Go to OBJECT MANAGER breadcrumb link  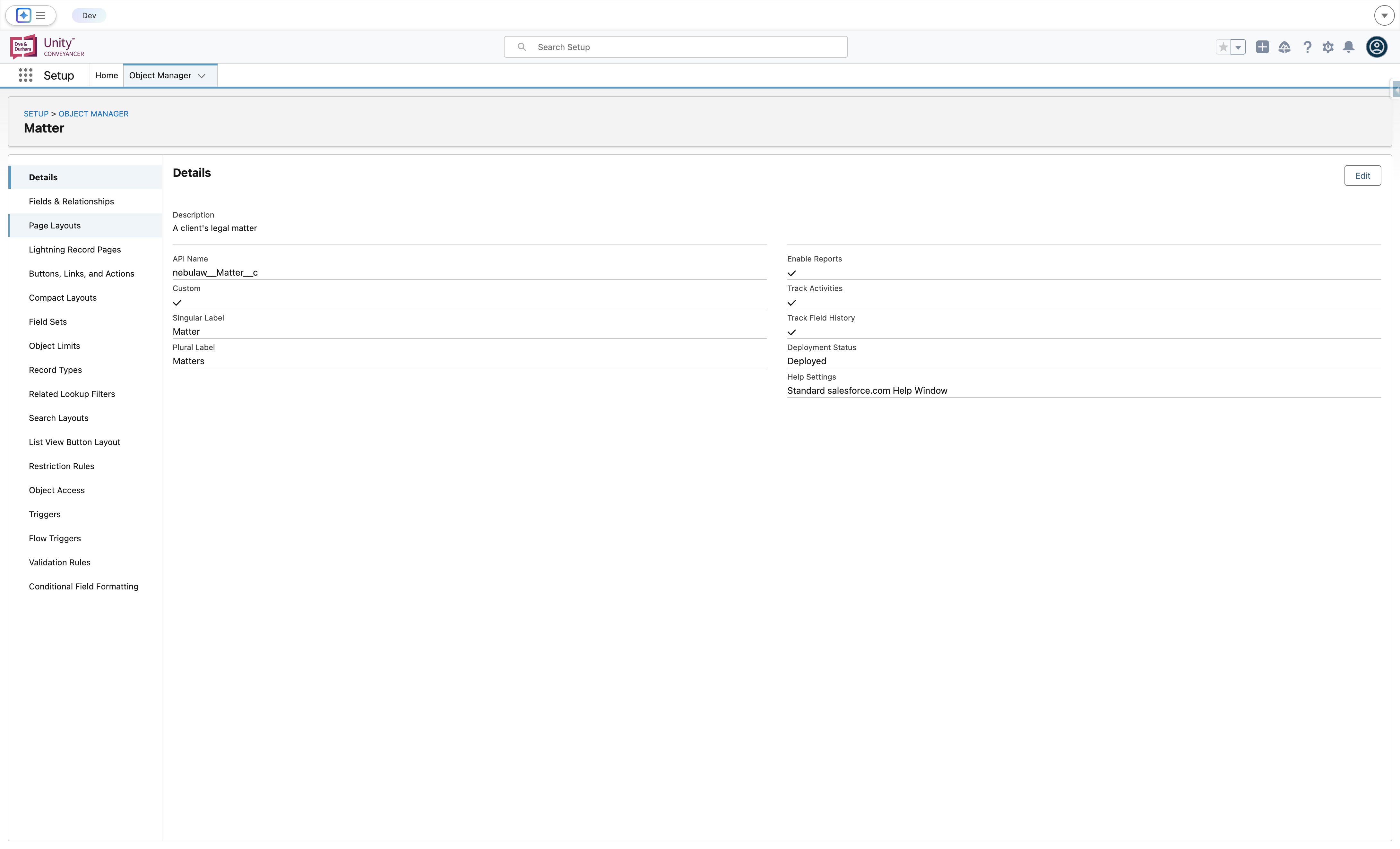[93, 114]
